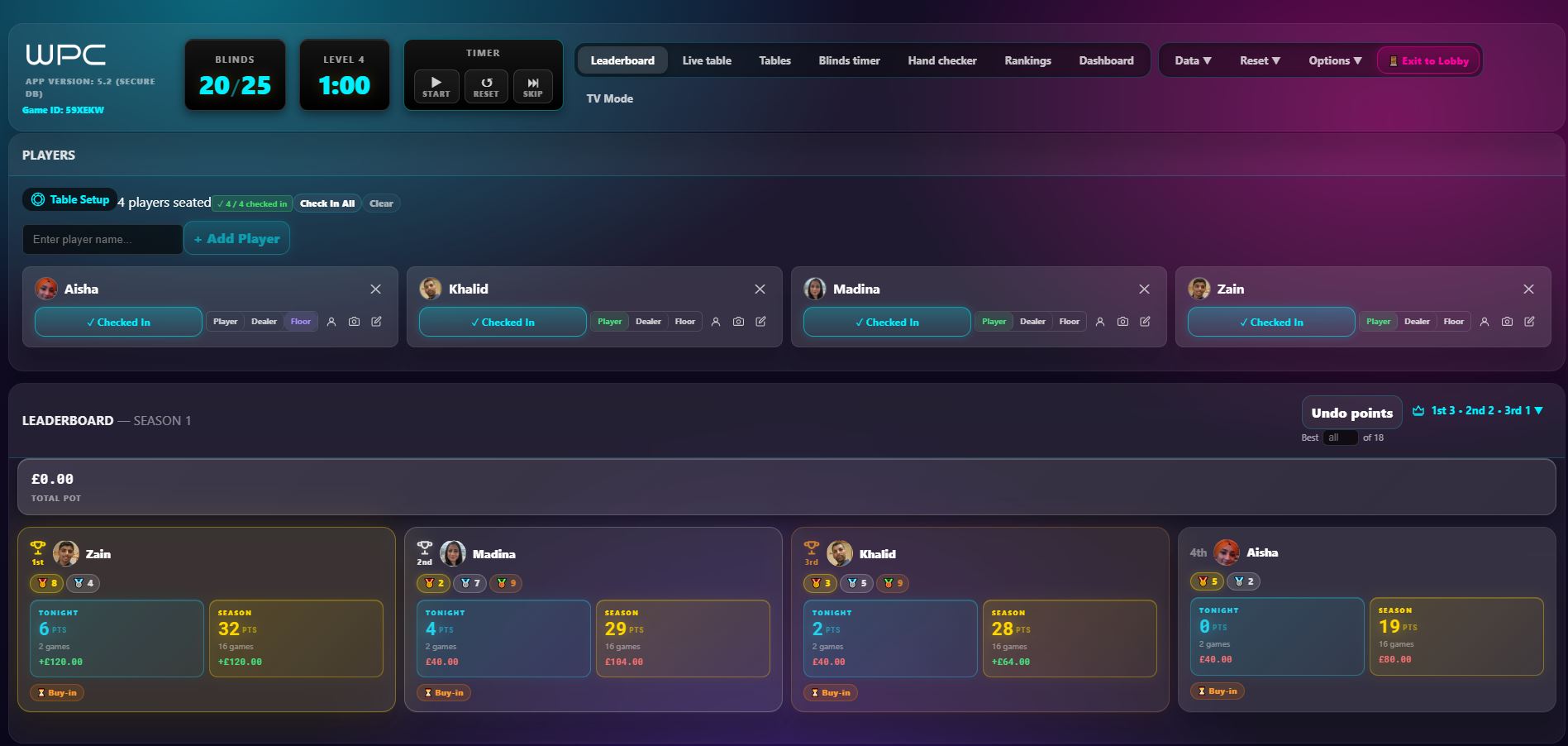Viewport: 1568px width, 746px height.
Task: Exit to Lobby
Action: [1429, 60]
